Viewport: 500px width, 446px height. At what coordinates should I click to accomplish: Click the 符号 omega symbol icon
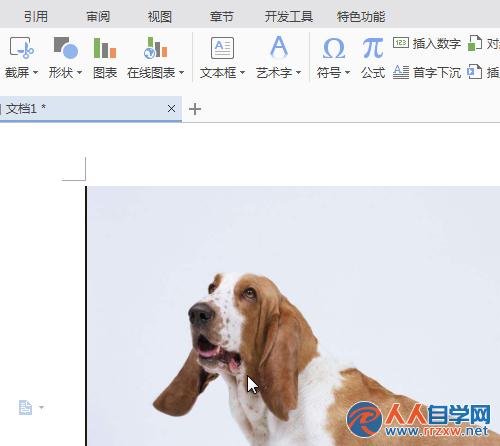tap(334, 48)
